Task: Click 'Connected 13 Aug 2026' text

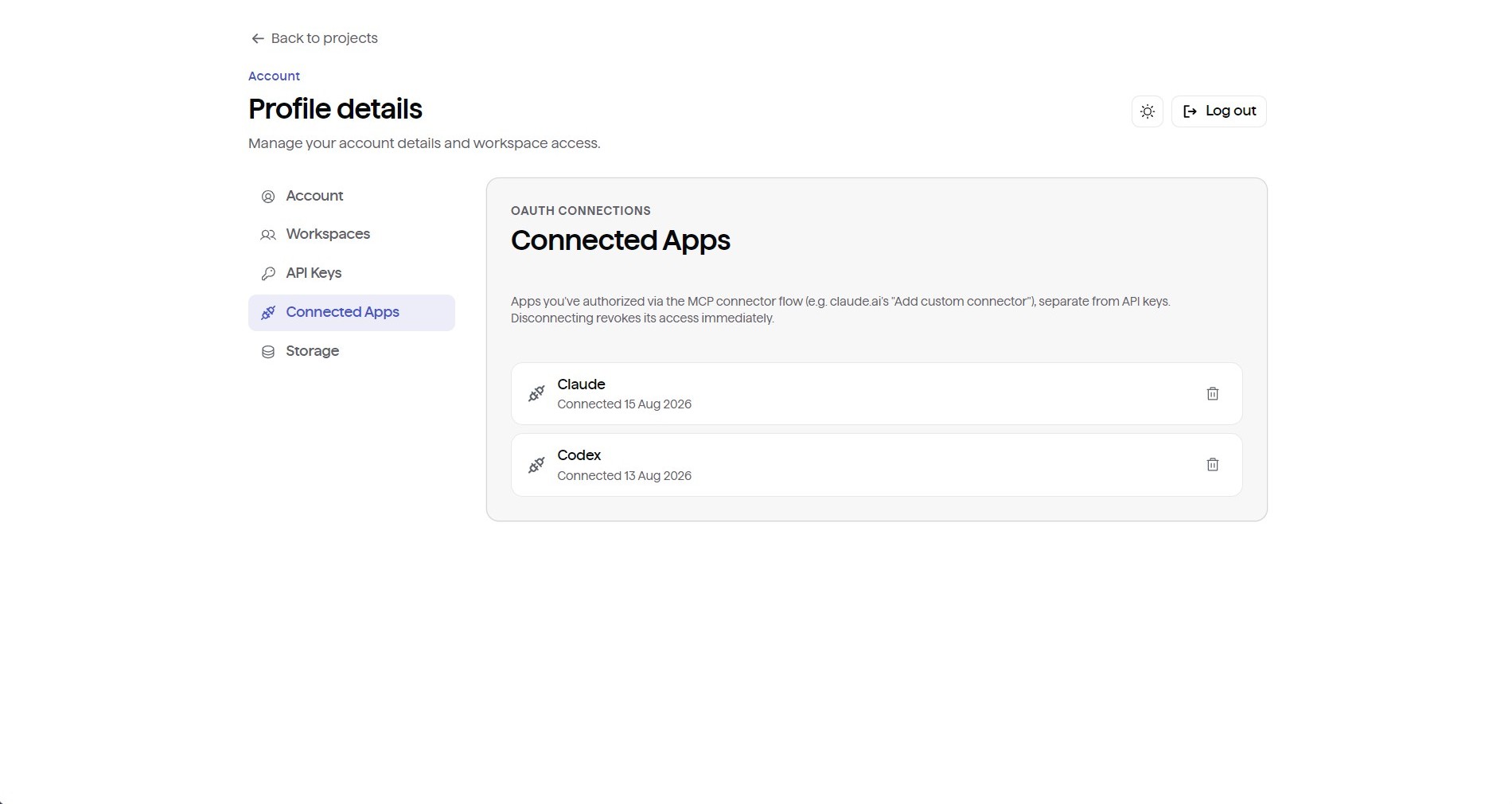Action: [624, 476]
